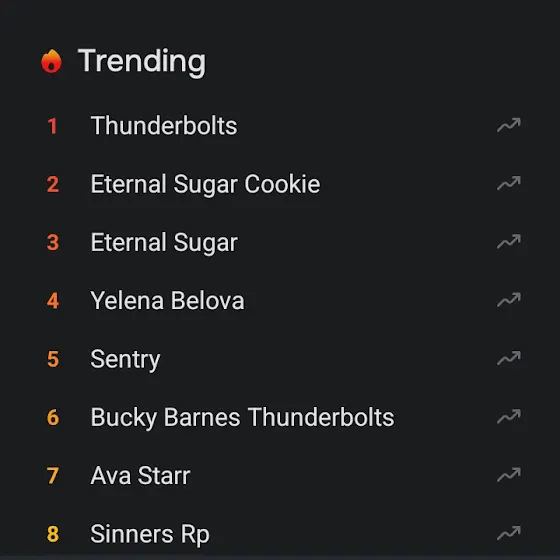Click the trending arrow next to Sentry
The width and height of the screenshot is (560, 560).
click(509, 359)
